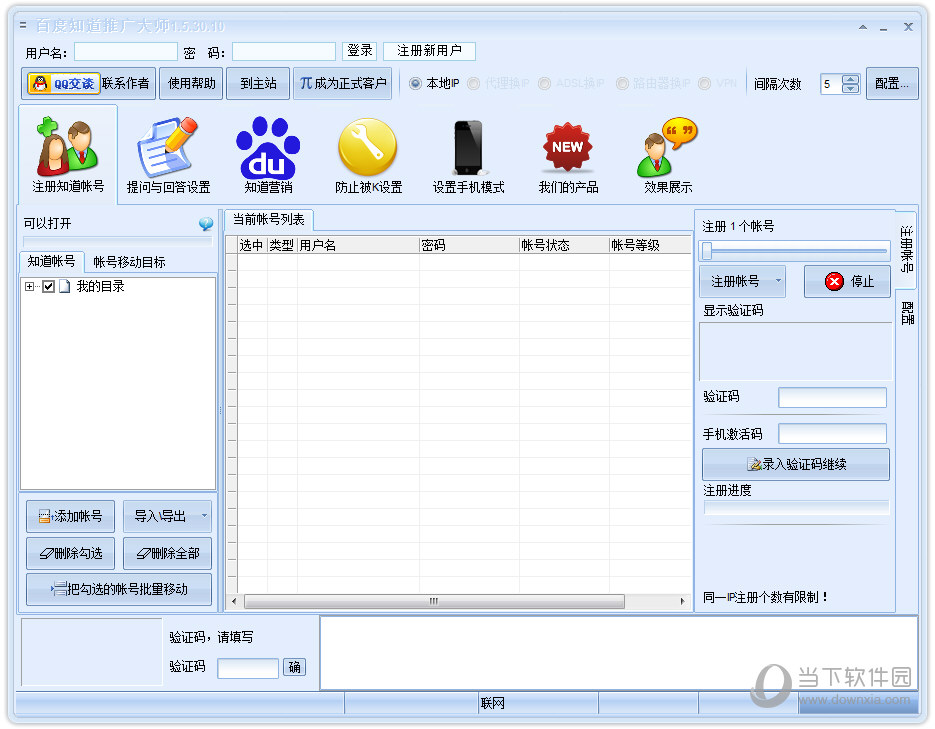
Task: Focus the bottom 验证码 input field
Action: 248,668
